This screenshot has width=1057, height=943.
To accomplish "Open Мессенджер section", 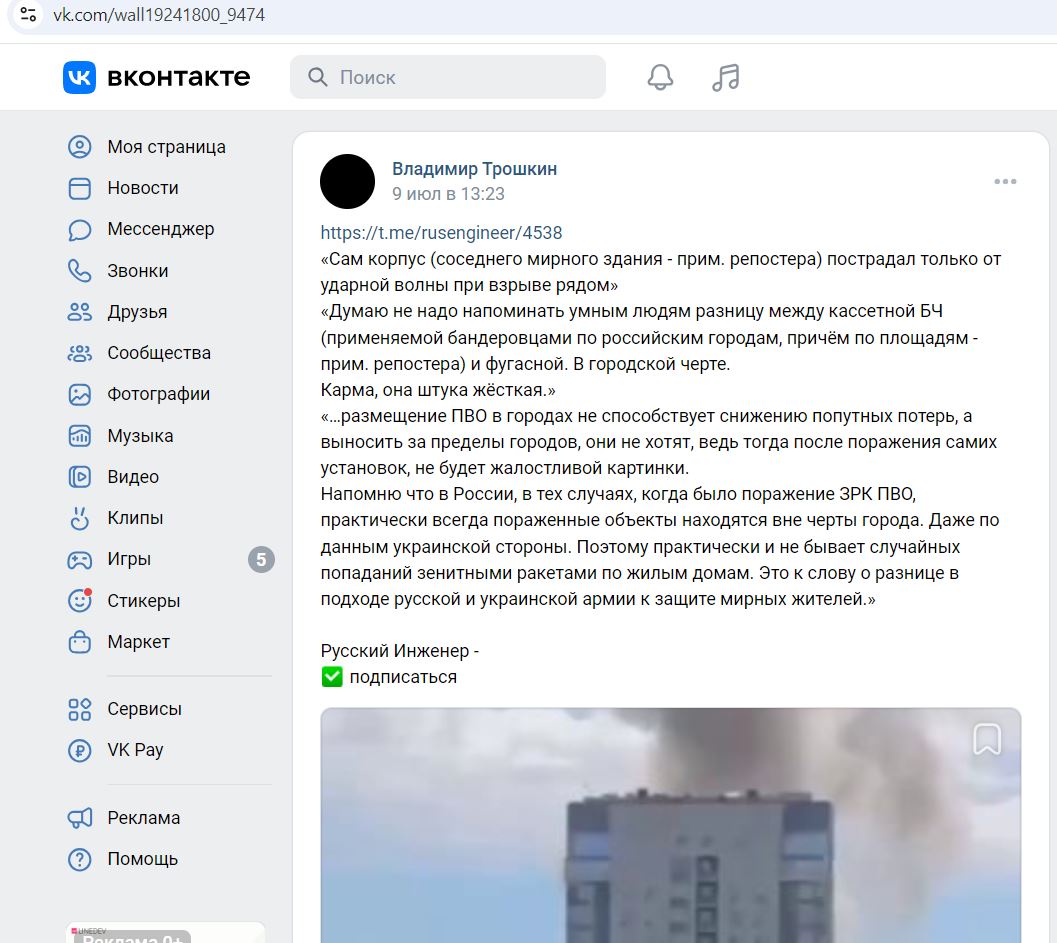I will click(x=161, y=229).
